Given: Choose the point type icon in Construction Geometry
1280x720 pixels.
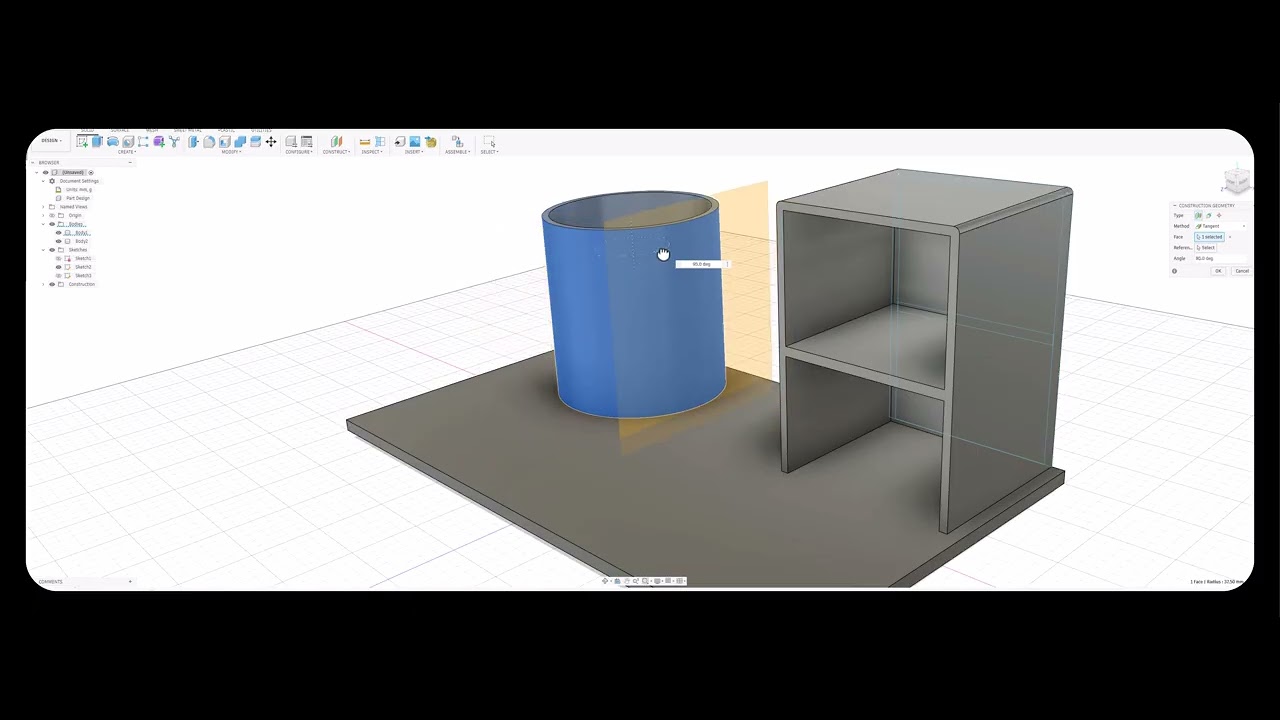Looking at the screenshot, I should point(1219,215).
